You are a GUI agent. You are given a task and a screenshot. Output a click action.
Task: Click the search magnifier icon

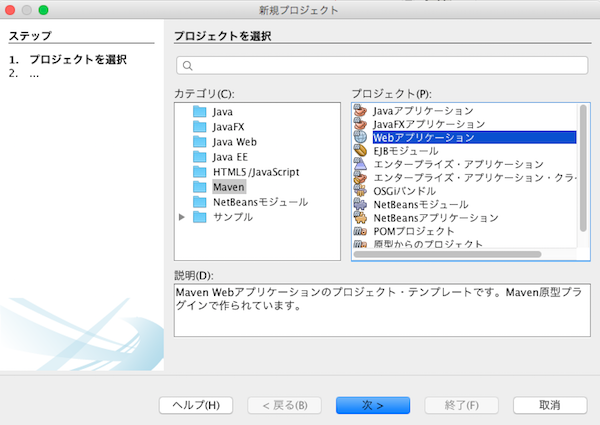click(x=188, y=66)
